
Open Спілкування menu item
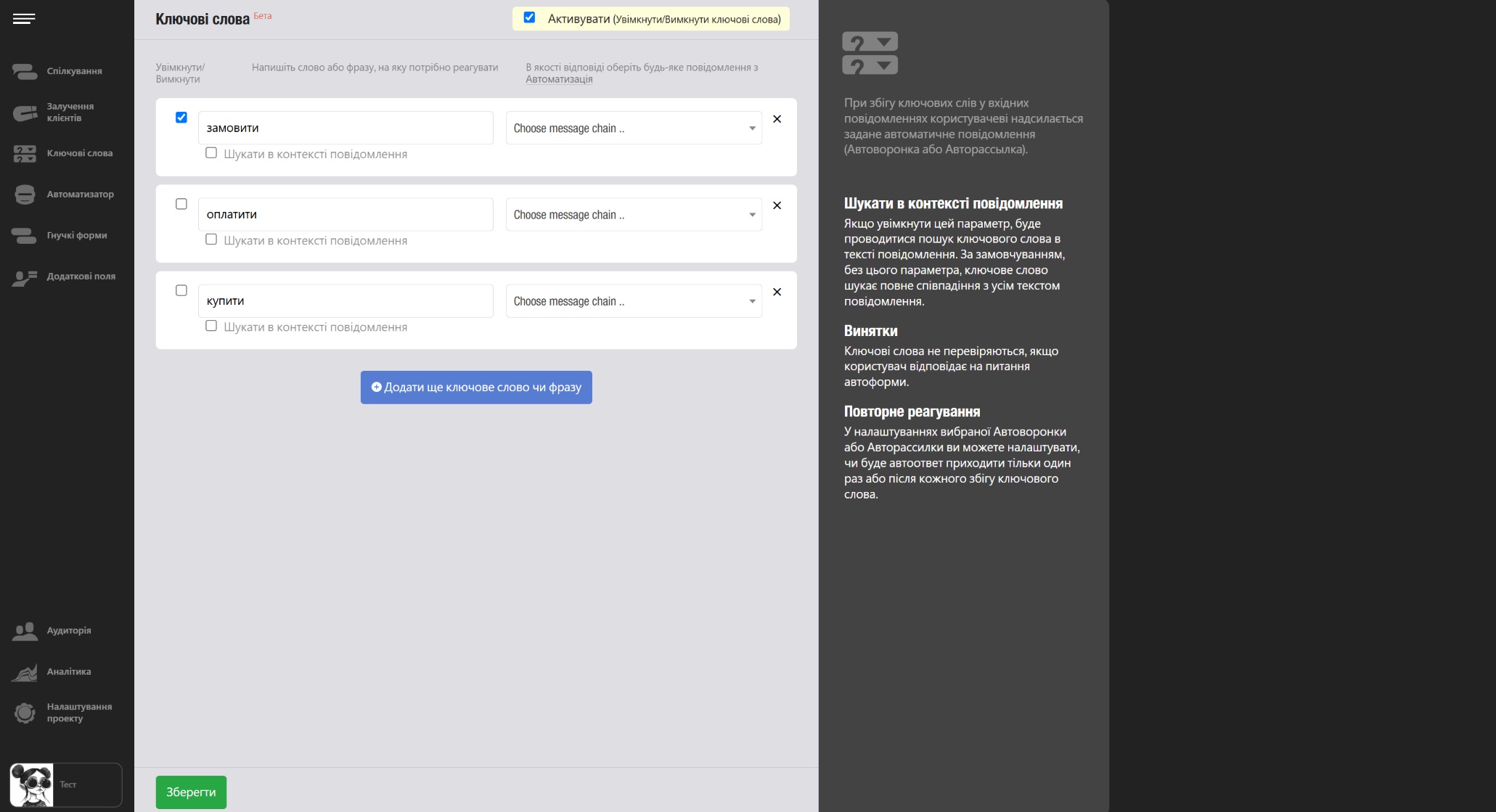click(x=74, y=71)
